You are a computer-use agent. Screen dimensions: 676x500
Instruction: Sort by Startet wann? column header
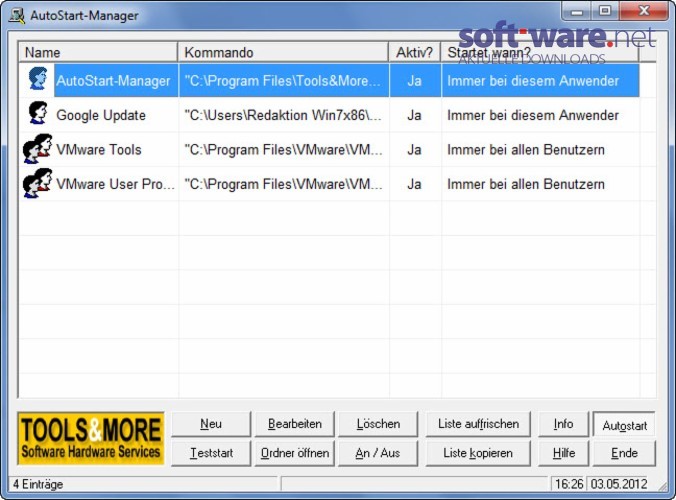(x=539, y=52)
